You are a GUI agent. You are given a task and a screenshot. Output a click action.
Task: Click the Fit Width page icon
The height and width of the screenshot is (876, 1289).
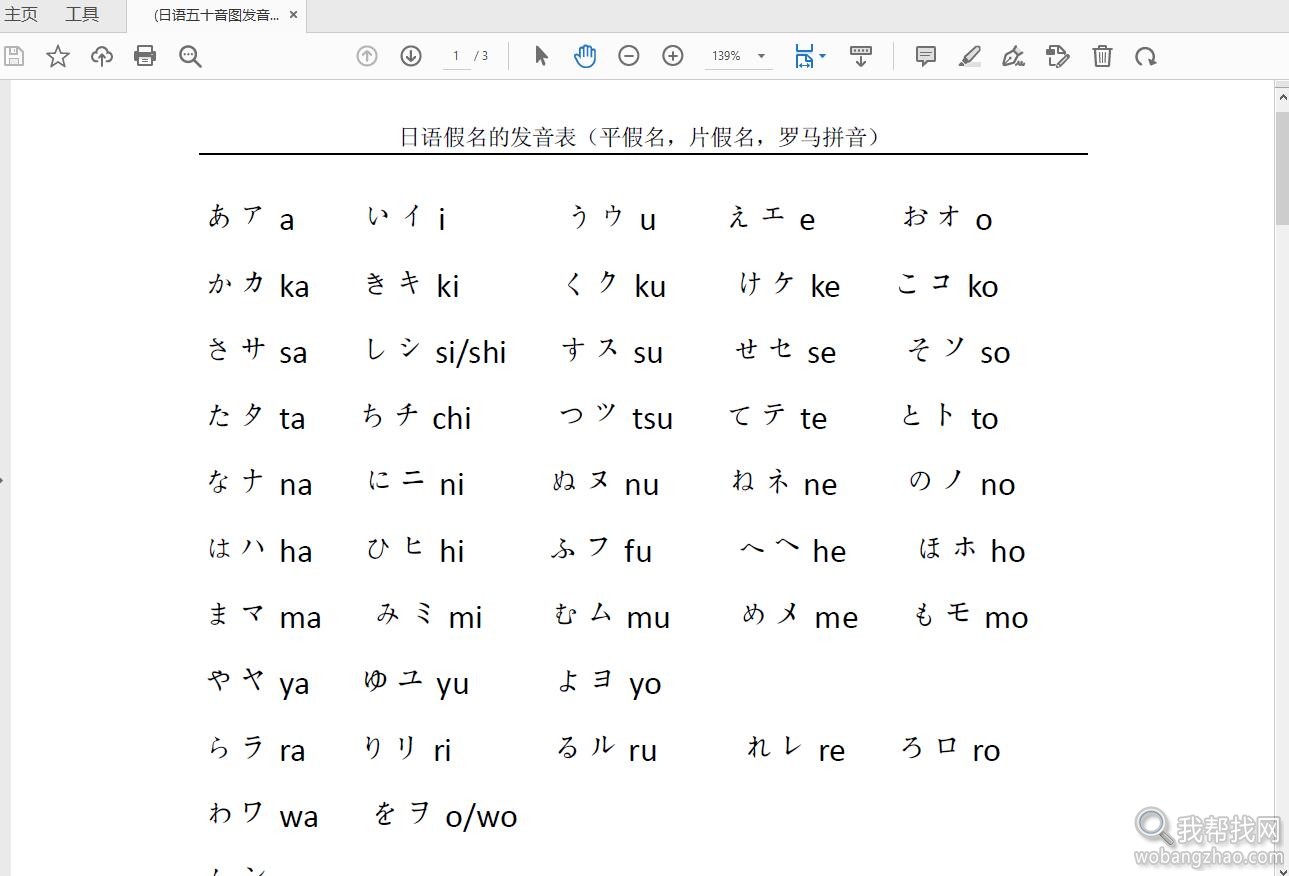coord(804,56)
